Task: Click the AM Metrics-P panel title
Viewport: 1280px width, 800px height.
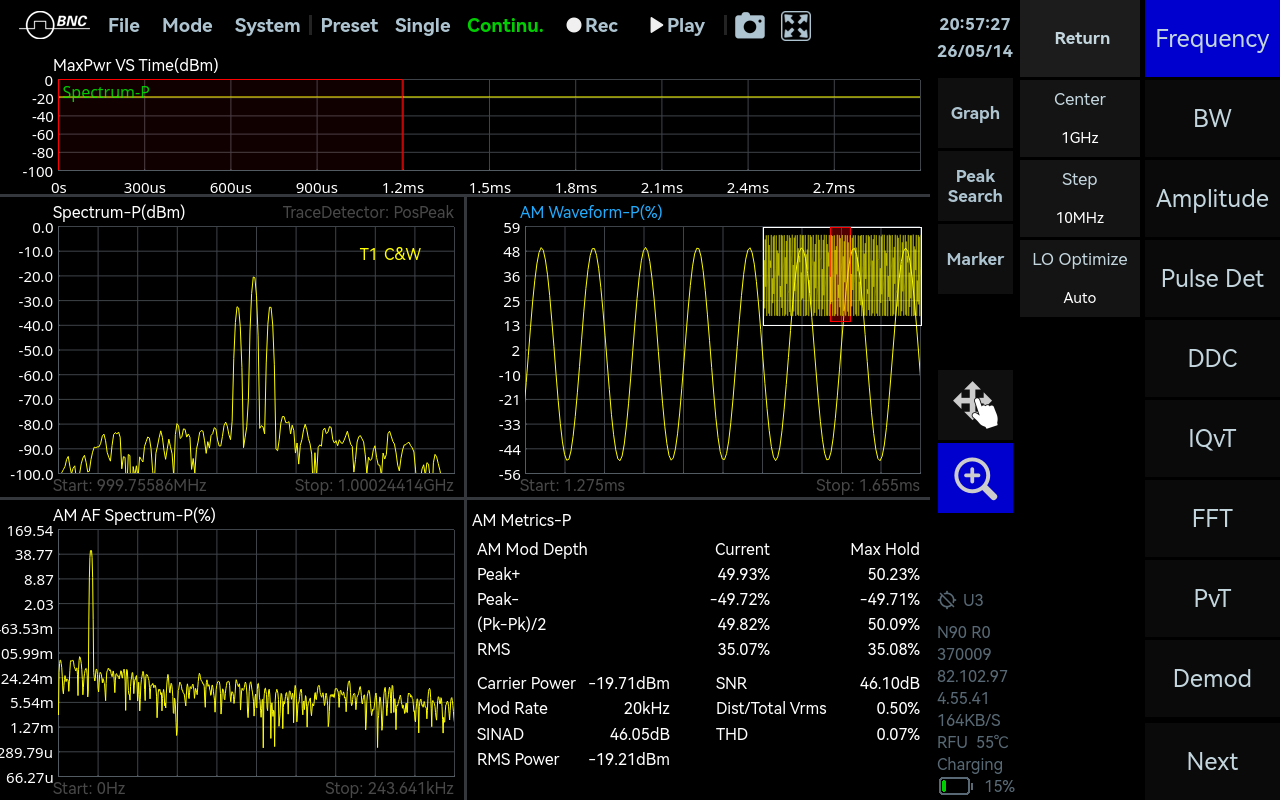Action: point(522,520)
